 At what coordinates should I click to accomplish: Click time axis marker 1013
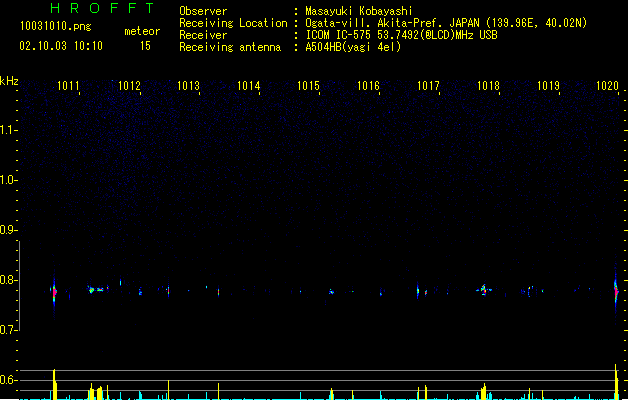click(189, 86)
